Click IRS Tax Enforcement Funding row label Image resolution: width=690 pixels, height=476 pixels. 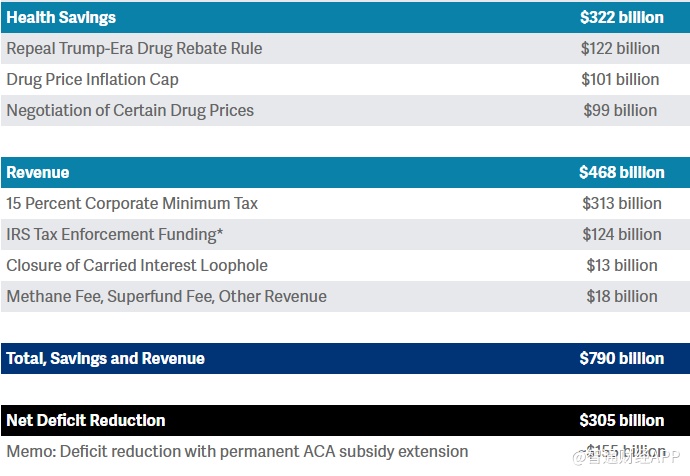115,234
